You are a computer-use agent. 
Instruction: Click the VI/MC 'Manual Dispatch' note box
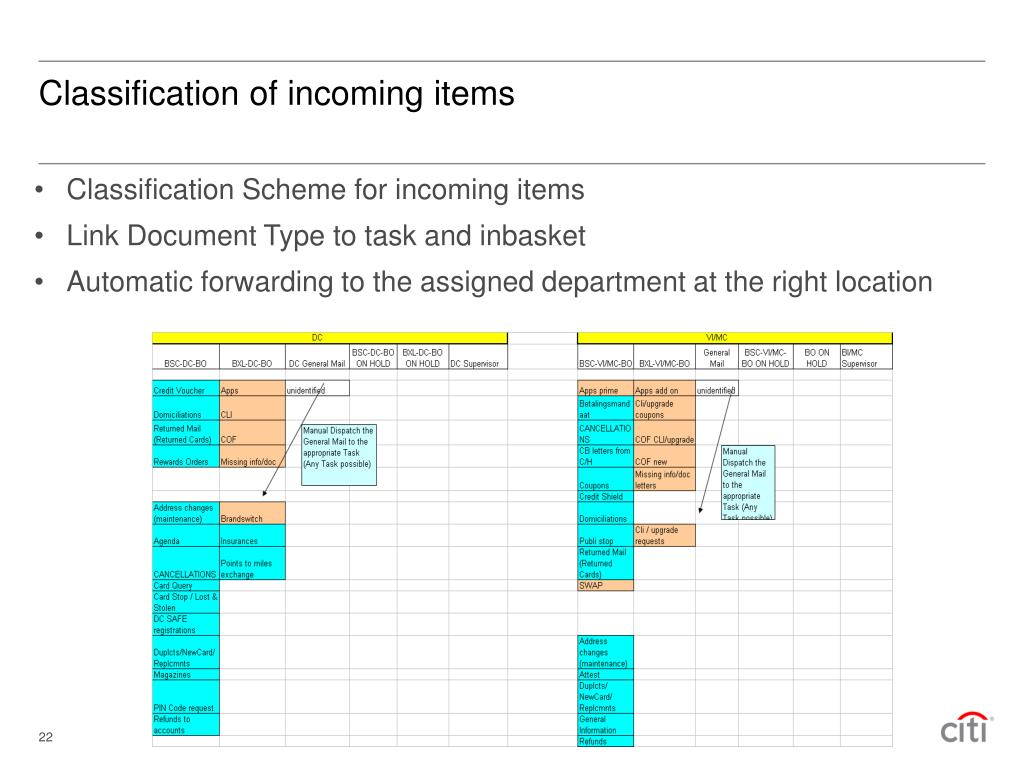[x=748, y=483]
